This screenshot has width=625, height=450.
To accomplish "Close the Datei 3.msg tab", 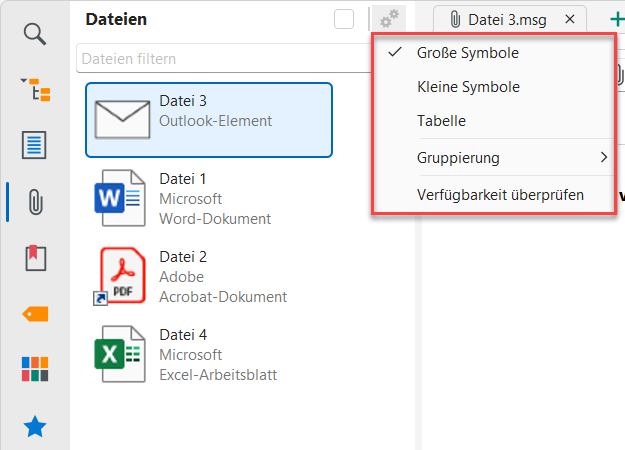I will coord(570,19).
